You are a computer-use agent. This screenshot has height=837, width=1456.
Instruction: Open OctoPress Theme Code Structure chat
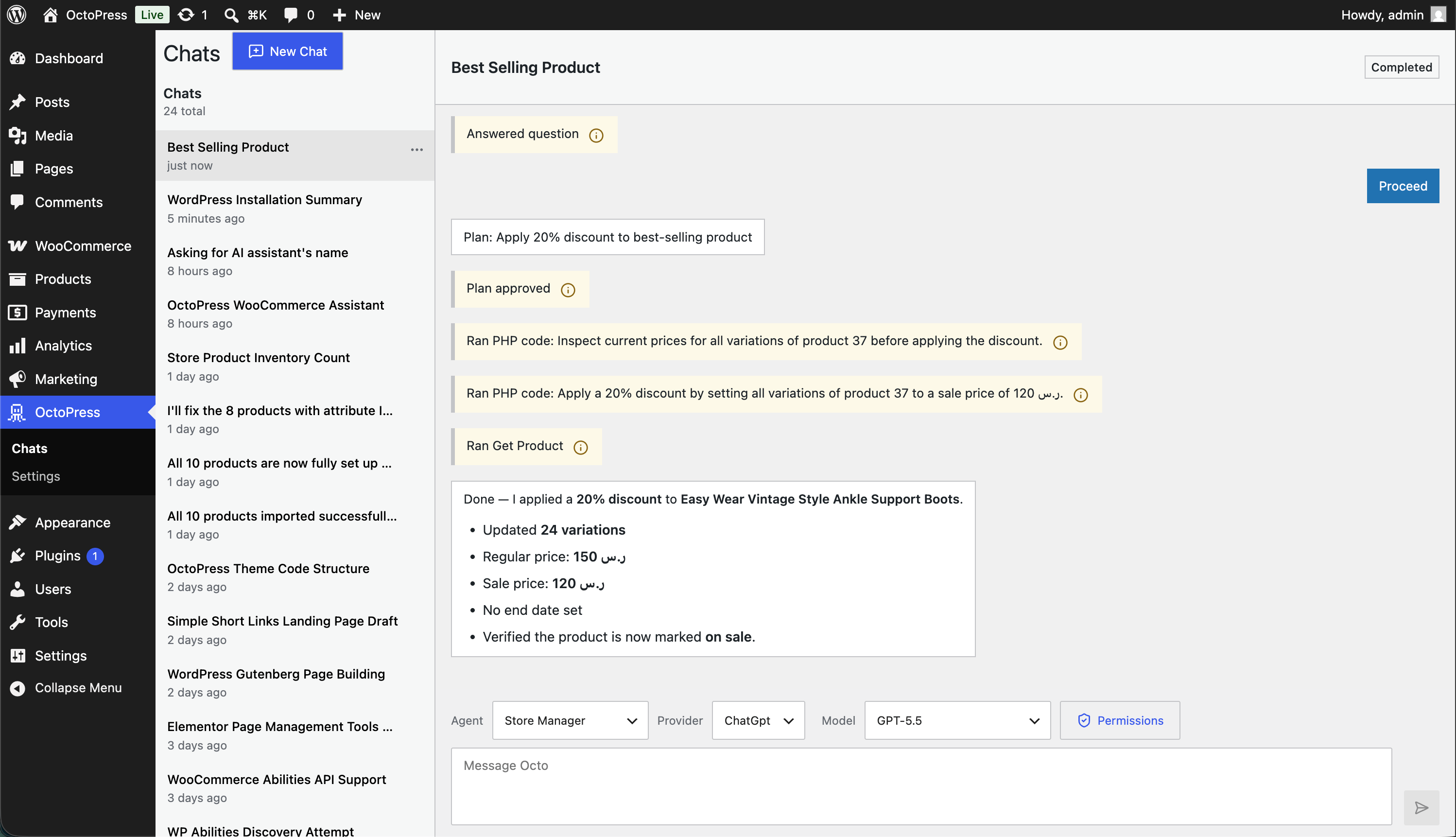[x=295, y=577]
